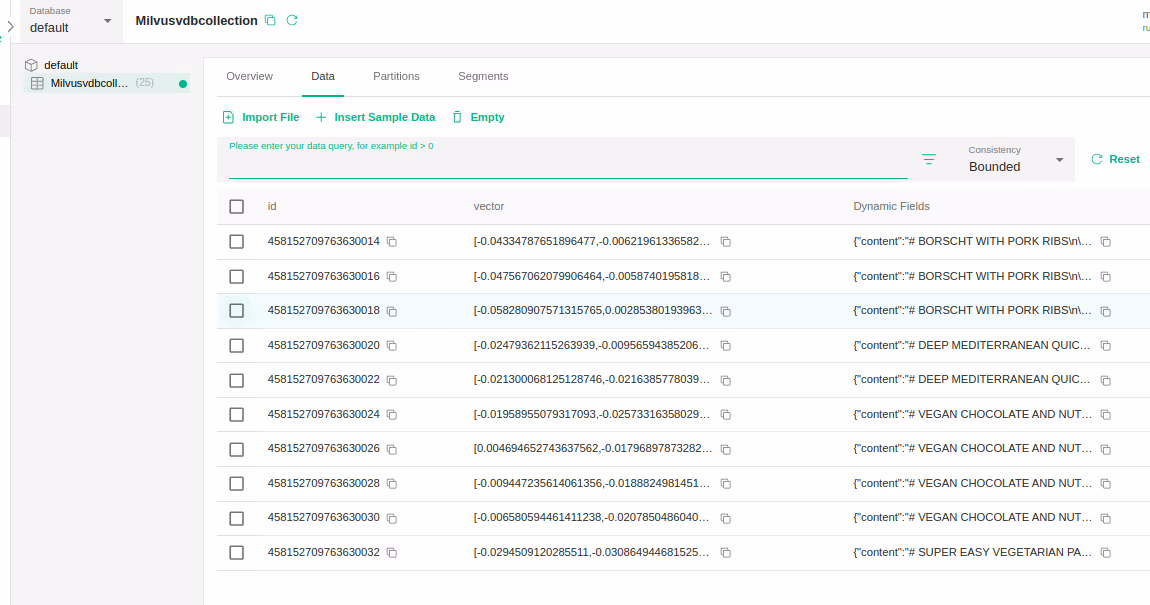The height and width of the screenshot is (605, 1150).
Task: Click the green loaded status dot
Action: [x=183, y=84]
